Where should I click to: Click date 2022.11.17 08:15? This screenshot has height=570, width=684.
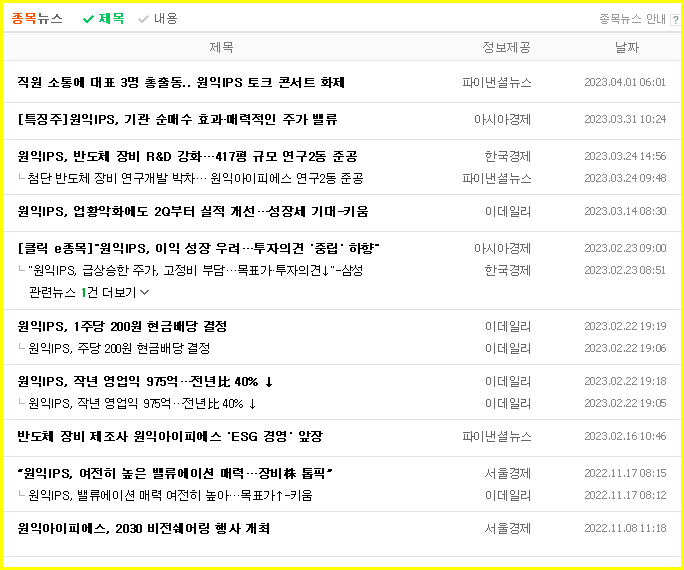pyautogui.click(x=625, y=473)
